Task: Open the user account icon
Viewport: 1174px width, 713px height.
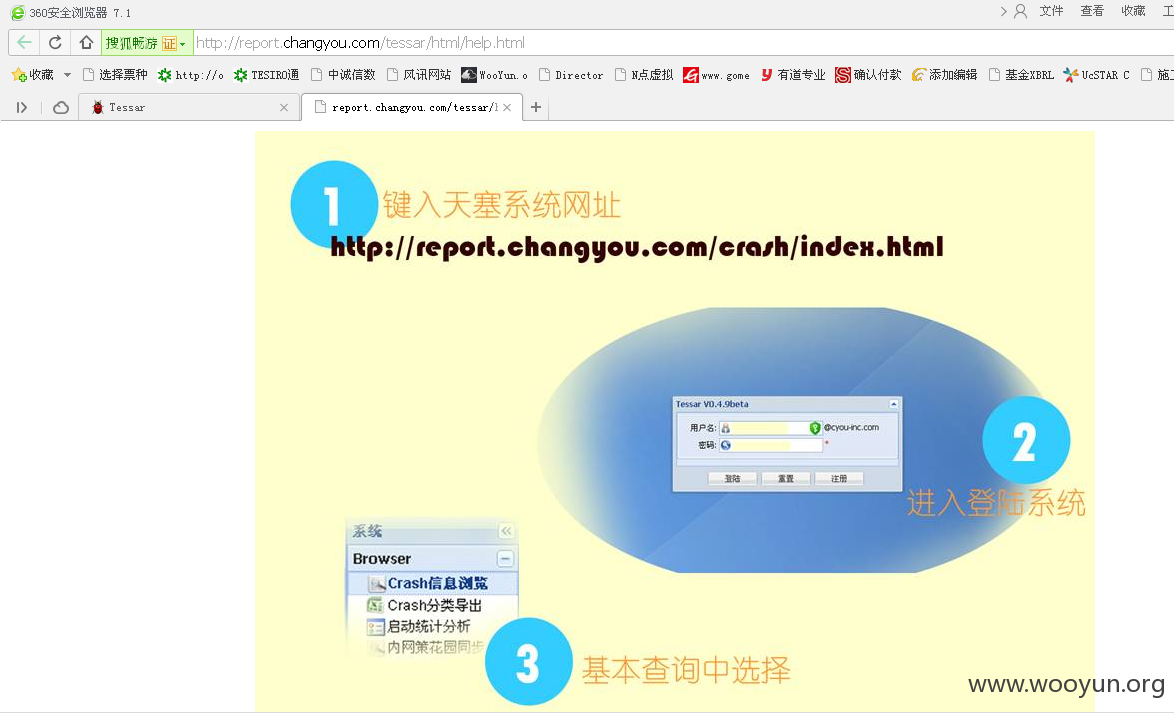Action: click(1020, 11)
